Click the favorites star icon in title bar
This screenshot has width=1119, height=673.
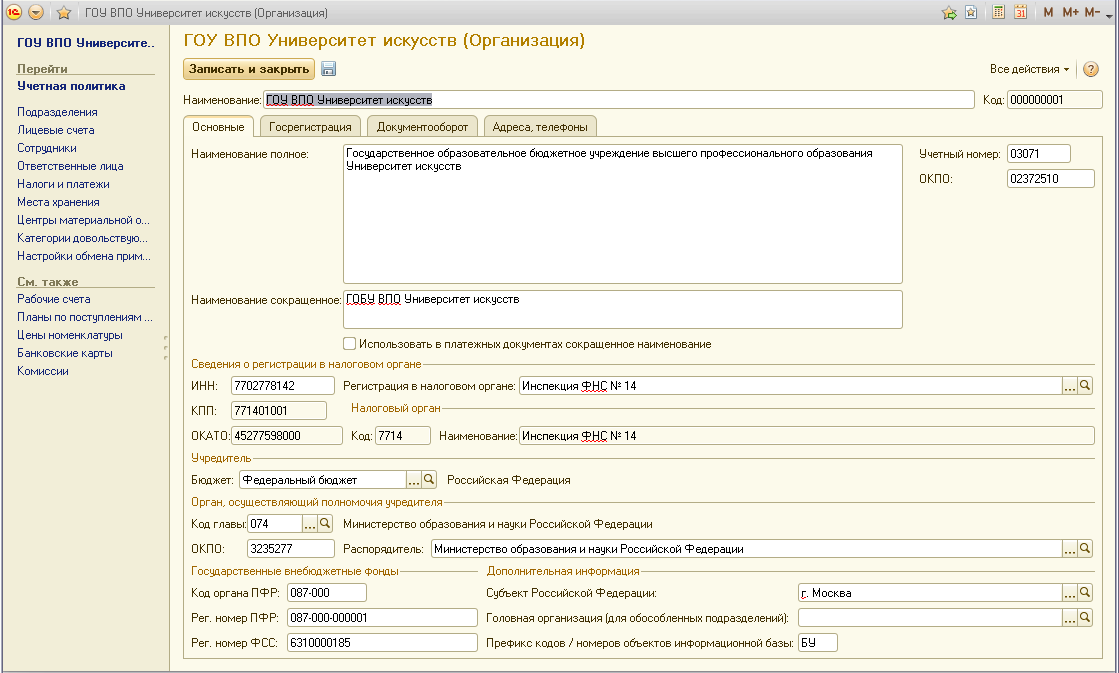[x=64, y=13]
